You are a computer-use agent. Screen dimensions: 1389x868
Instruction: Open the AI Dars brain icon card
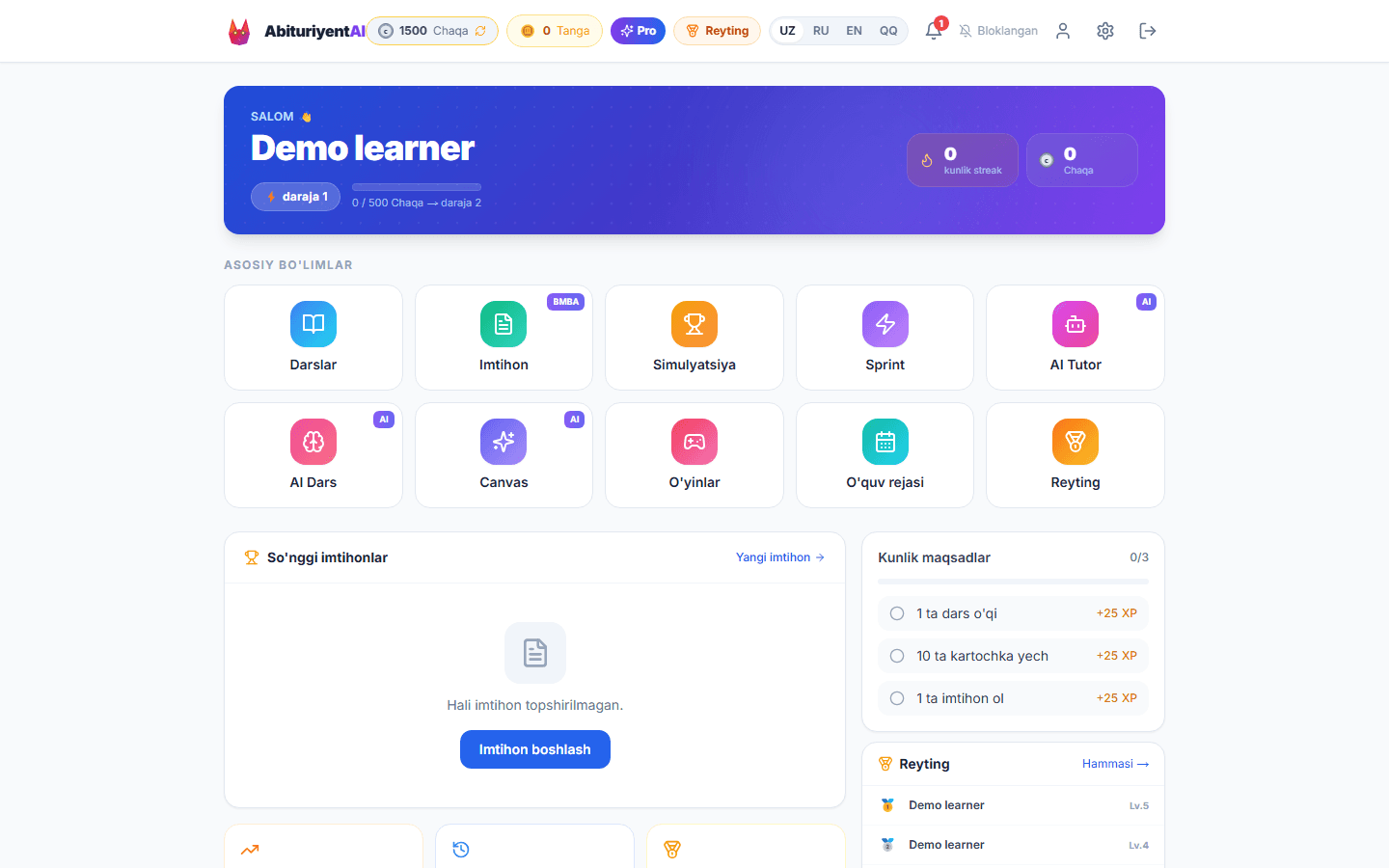click(313, 455)
